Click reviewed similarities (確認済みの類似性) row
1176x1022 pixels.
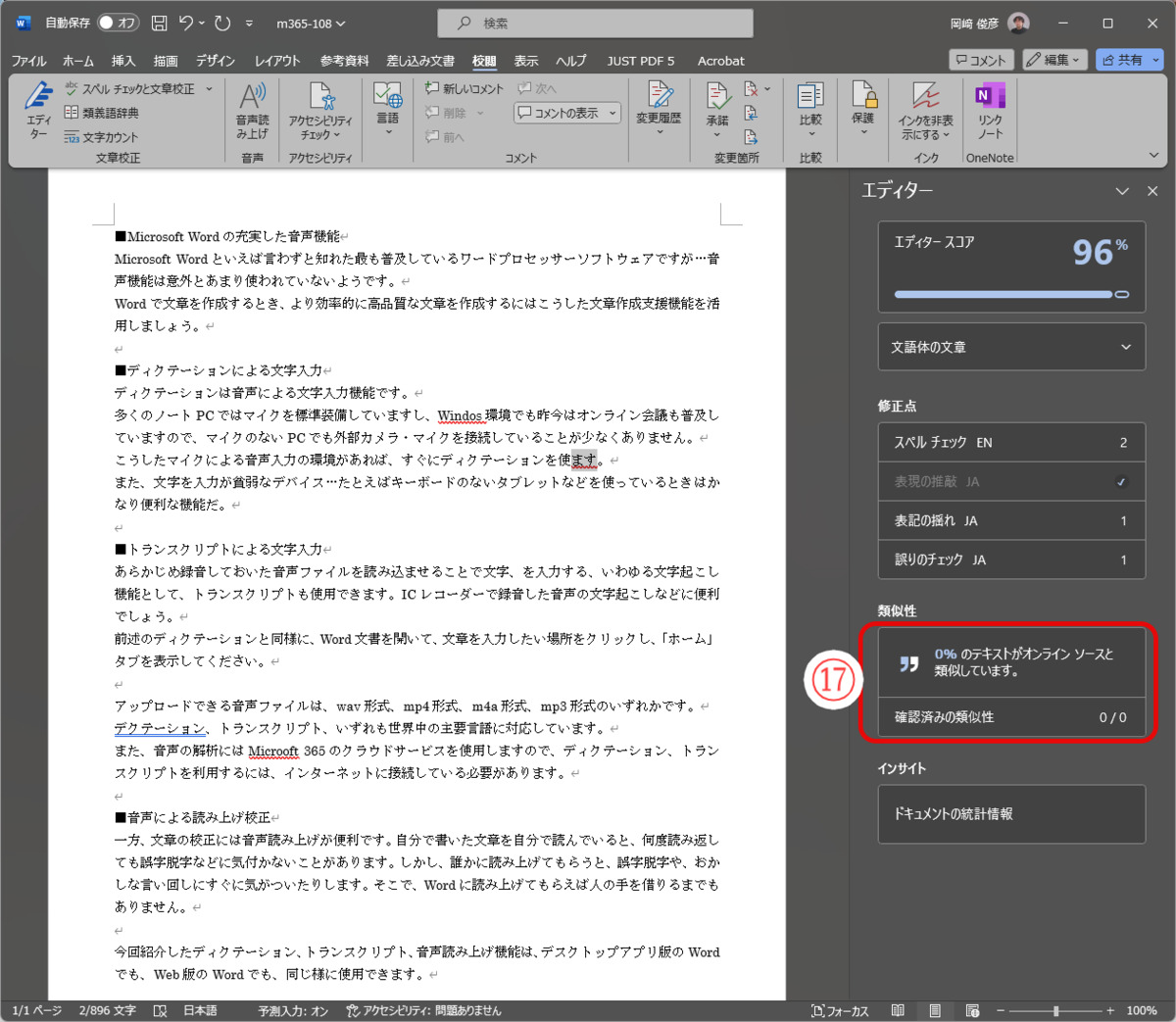pyautogui.click(x=1011, y=717)
